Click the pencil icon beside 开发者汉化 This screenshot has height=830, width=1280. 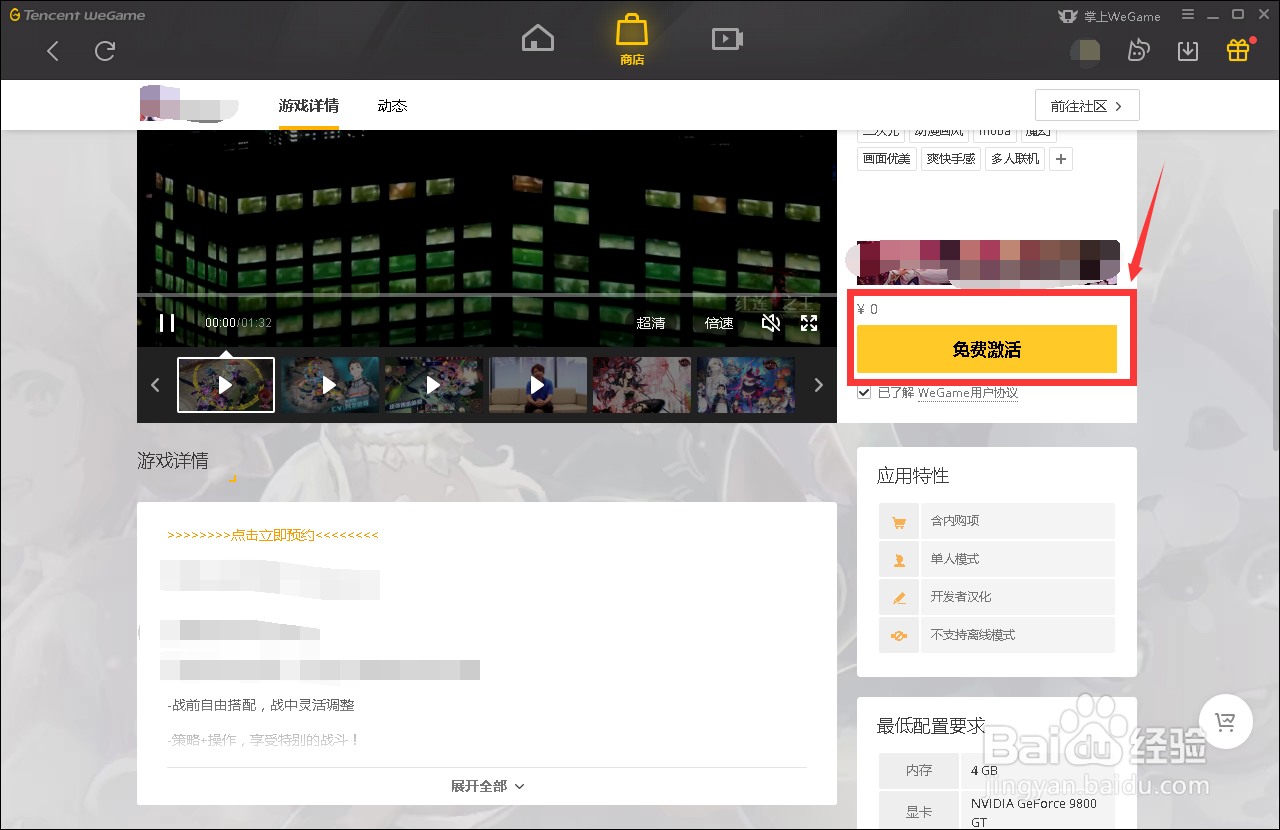(899, 597)
